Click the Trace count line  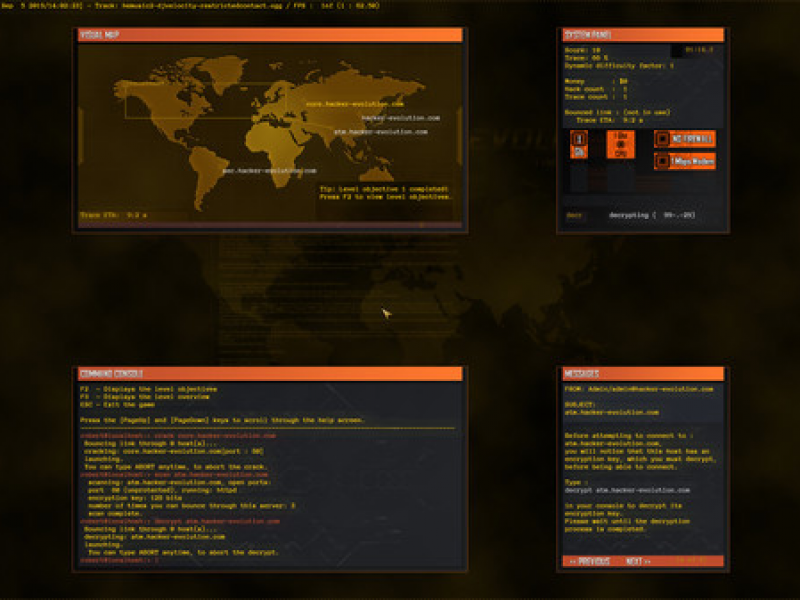tap(596, 96)
